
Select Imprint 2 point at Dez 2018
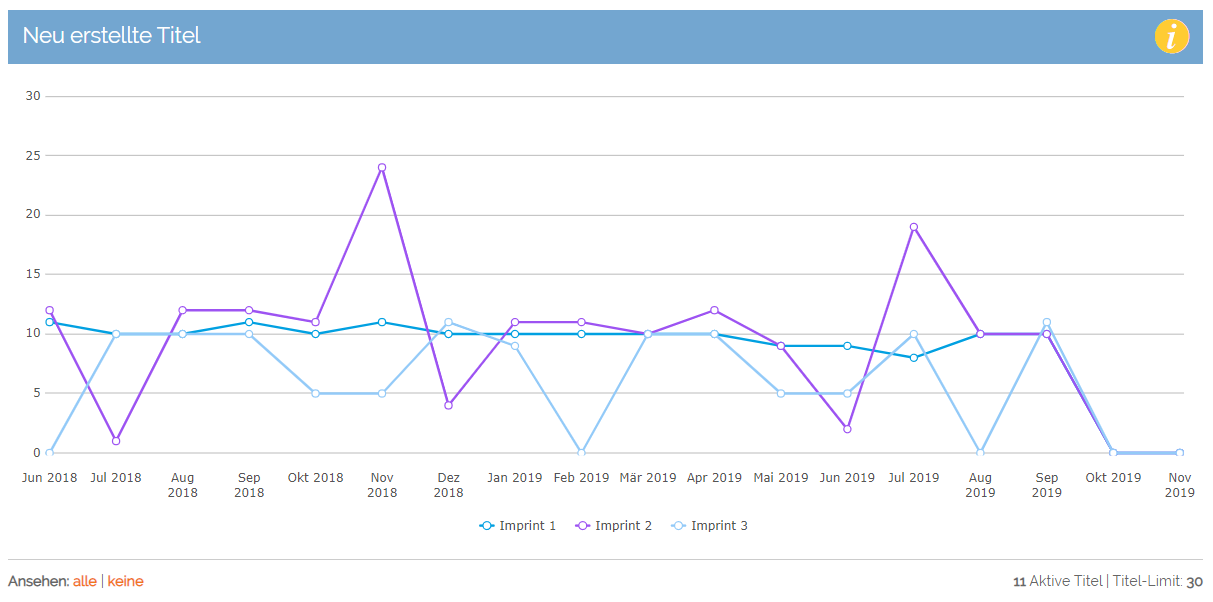(448, 405)
